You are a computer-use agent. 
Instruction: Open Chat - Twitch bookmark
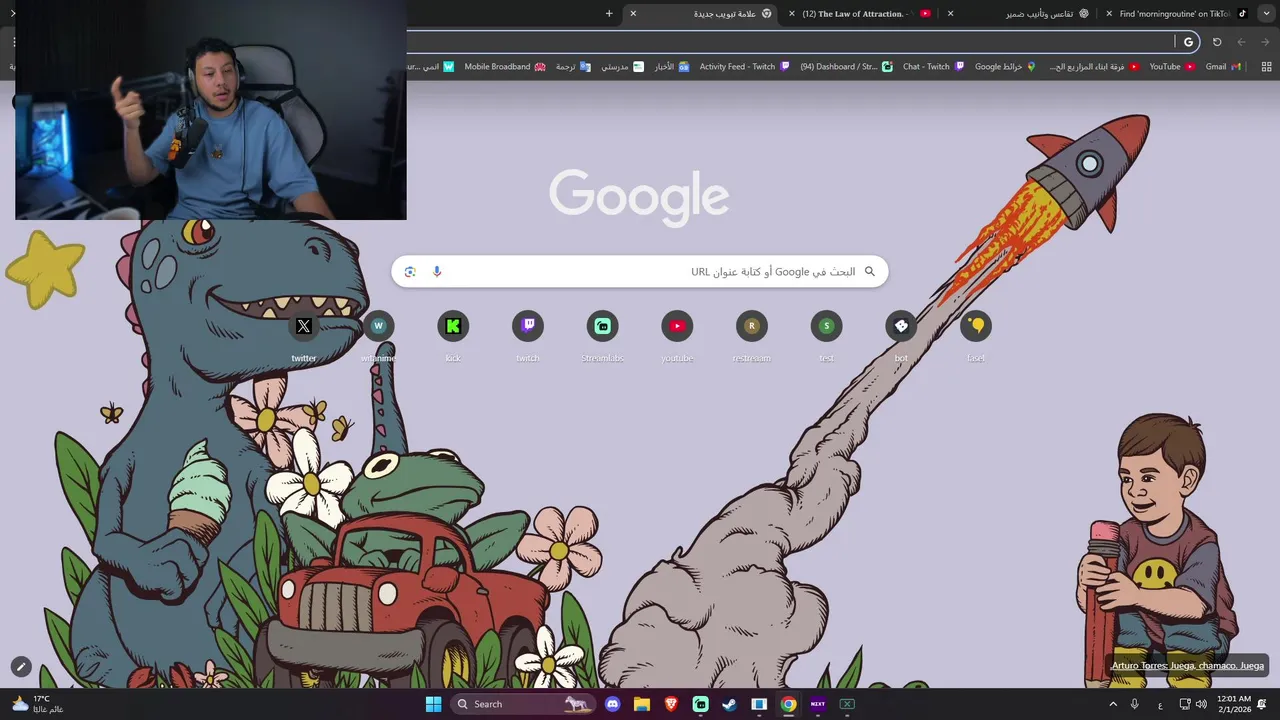tap(933, 67)
